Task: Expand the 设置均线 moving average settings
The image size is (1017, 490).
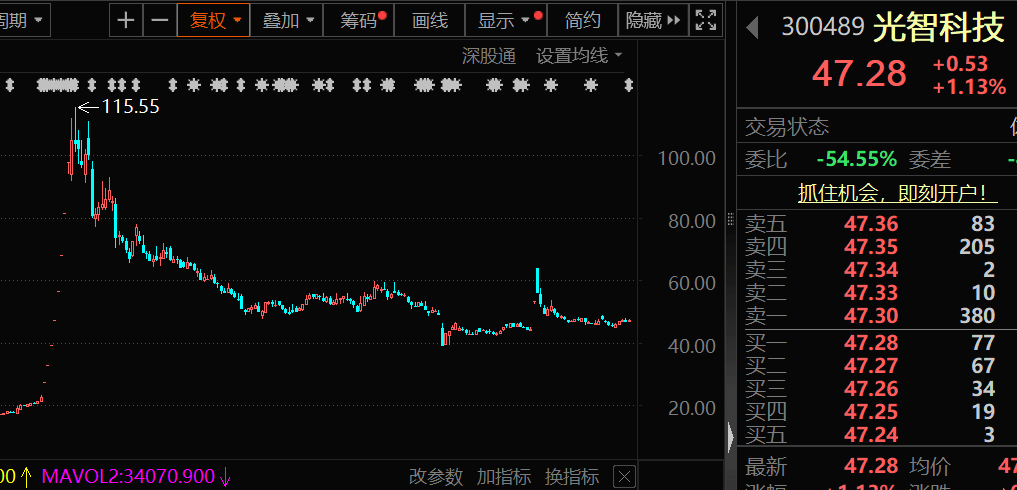Action: tap(579, 56)
